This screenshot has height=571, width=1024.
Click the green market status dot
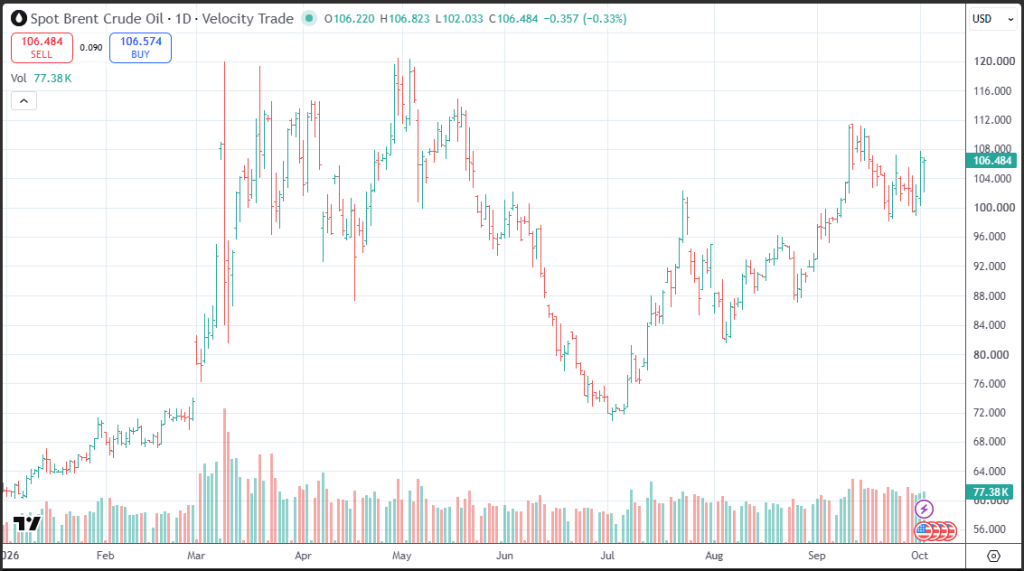[x=309, y=18]
